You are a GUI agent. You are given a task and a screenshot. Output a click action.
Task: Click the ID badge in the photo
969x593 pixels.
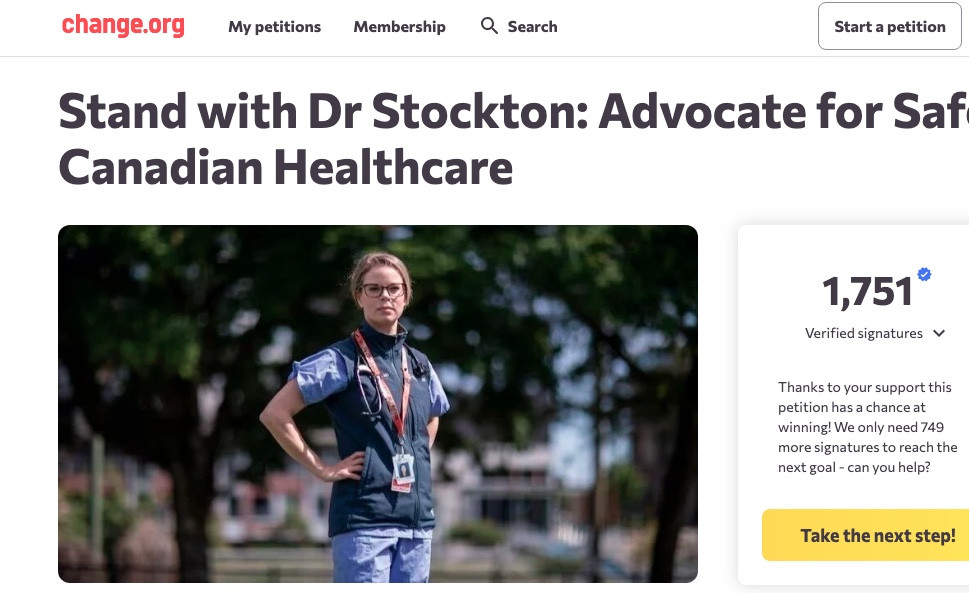(403, 471)
